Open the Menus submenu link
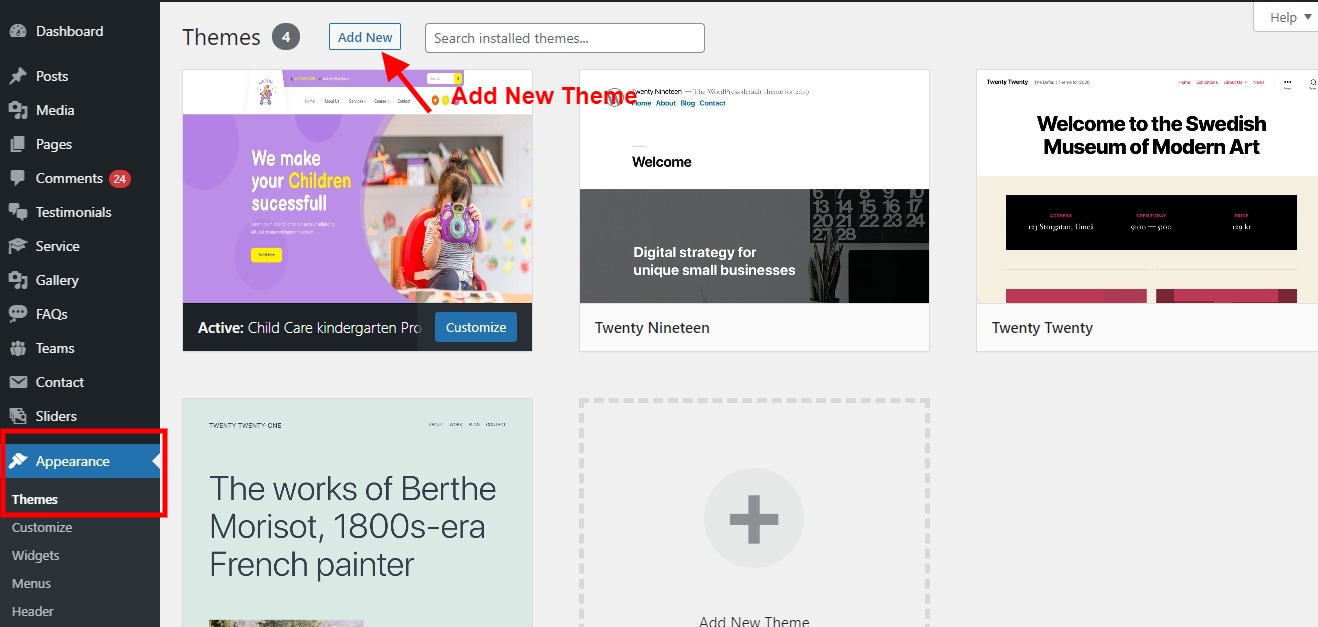The image size is (1318, 627). tap(31, 583)
